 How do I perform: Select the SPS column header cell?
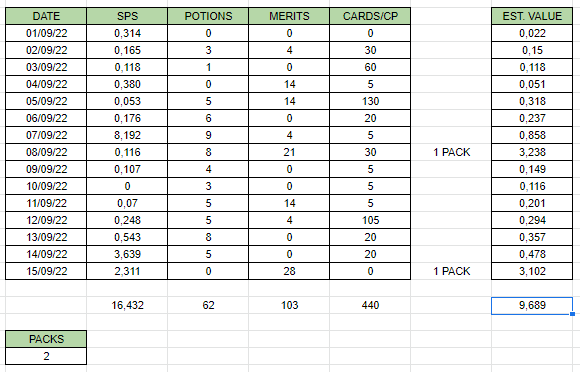127,16
